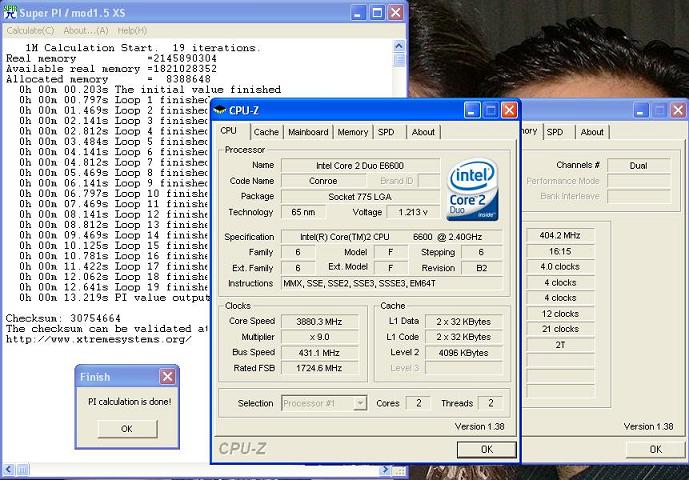Click OK in the Finish dialog

[127, 429]
